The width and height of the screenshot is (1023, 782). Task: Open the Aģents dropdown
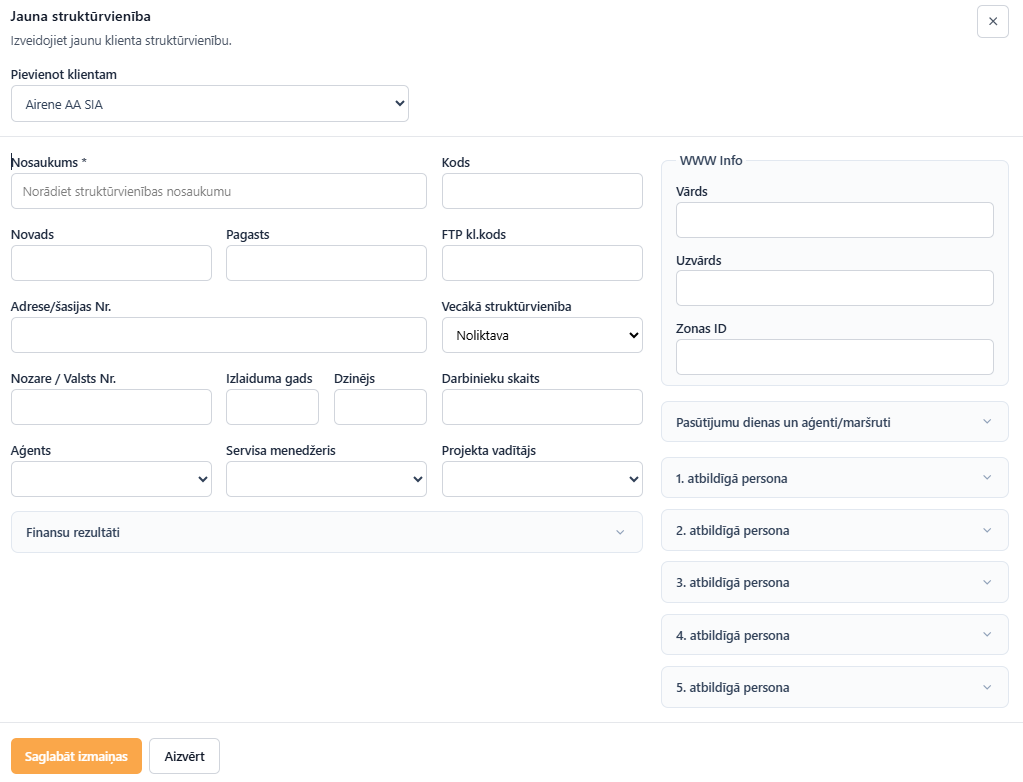(112, 479)
